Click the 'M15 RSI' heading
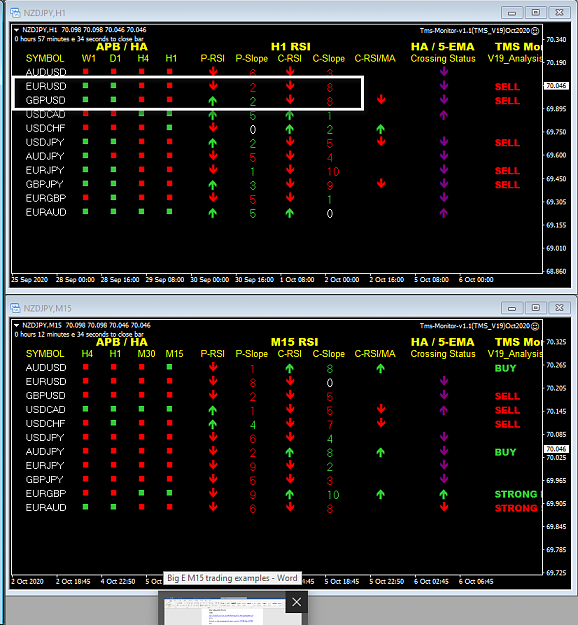 coord(295,342)
